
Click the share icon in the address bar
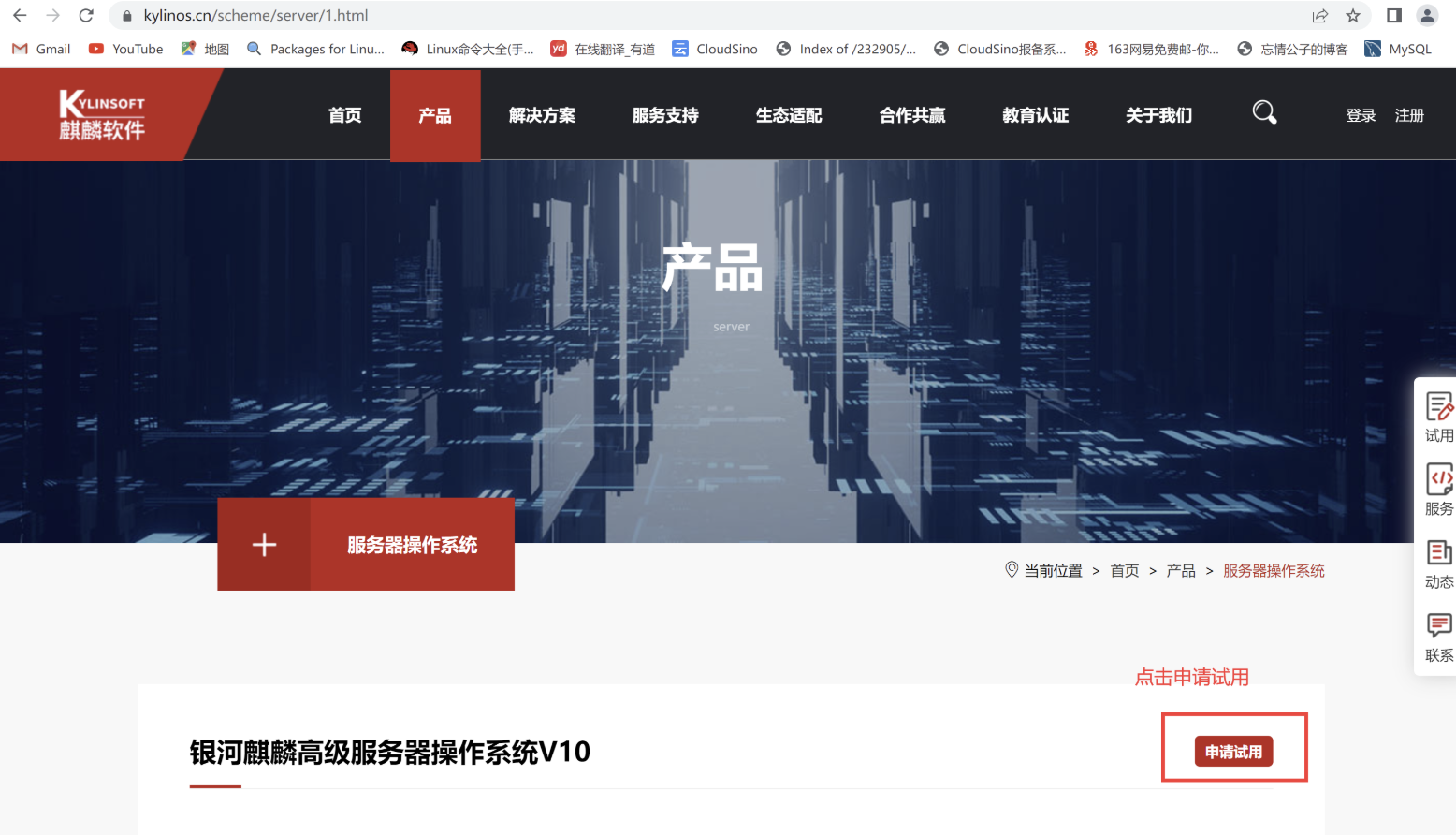click(x=1319, y=15)
